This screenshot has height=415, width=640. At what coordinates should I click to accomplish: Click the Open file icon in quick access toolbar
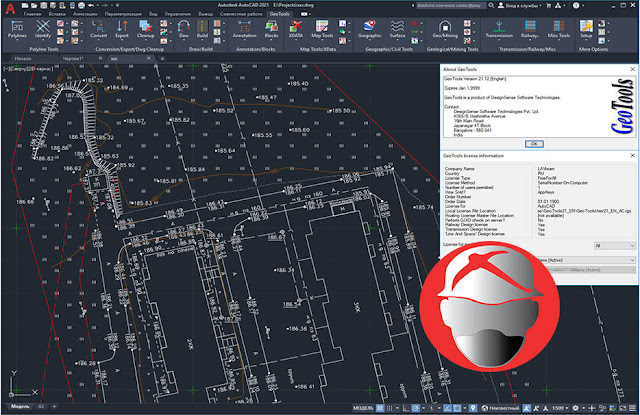pyautogui.click(x=35, y=5)
